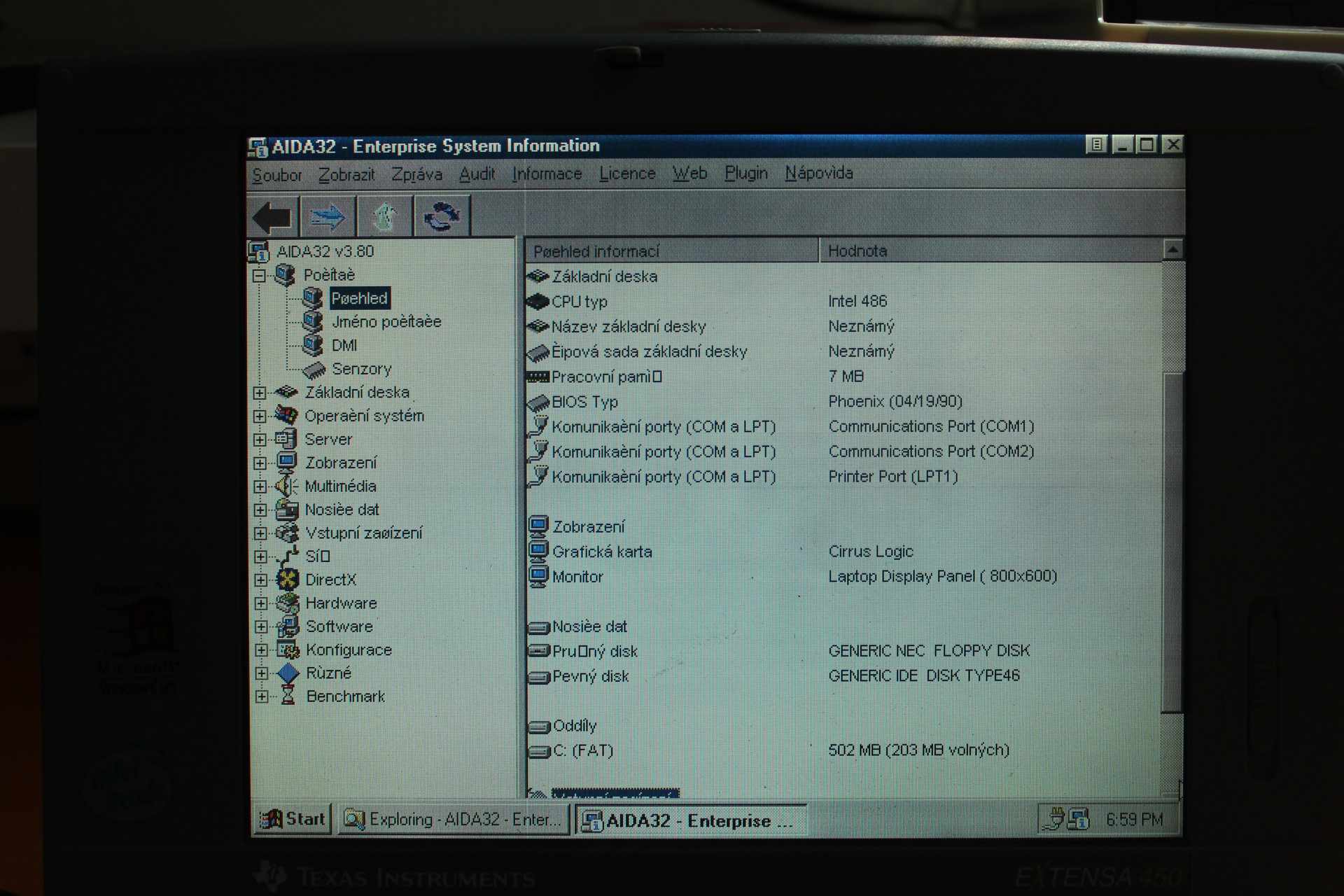Open the Audit menu

(x=477, y=174)
